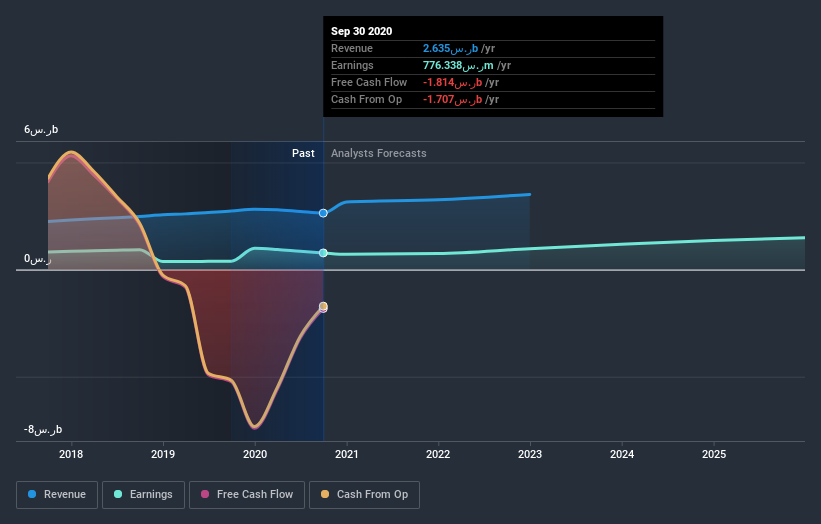This screenshot has width=821, height=524.
Task: Select the Earnings data point marker on chart
Action: [324, 253]
